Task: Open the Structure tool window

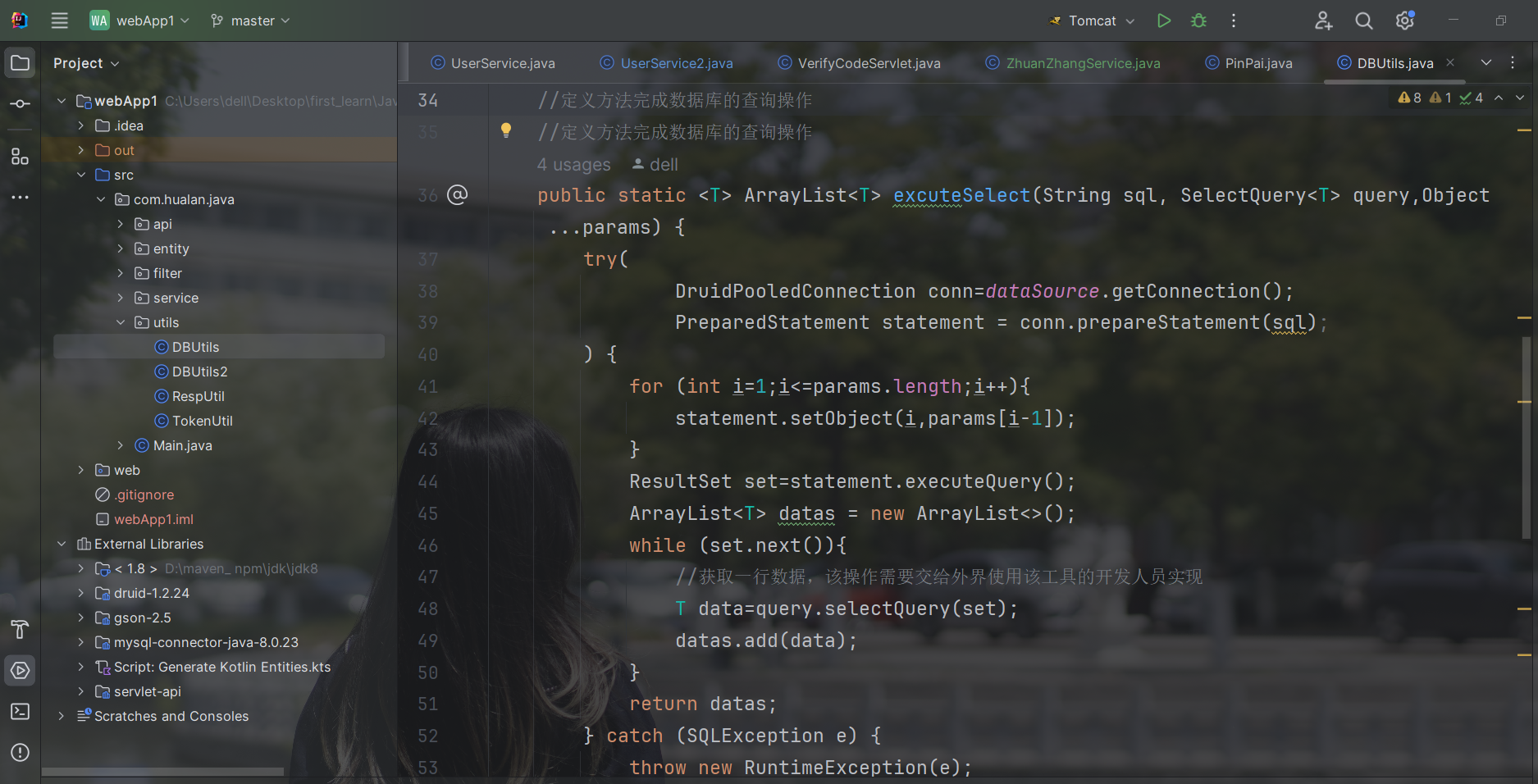Action: (x=21, y=156)
